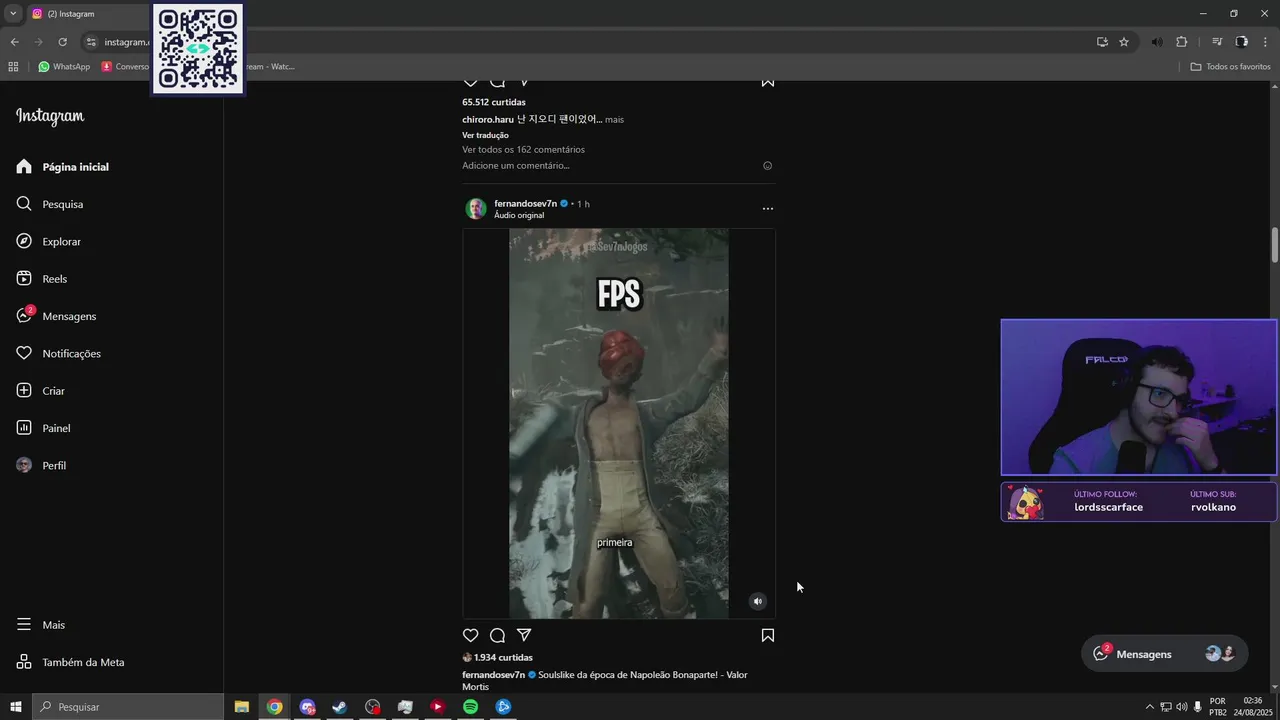Viewport: 1280px width, 720px height.
Task: Open Reels from the sidebar
Action: (x=41, y=279)
